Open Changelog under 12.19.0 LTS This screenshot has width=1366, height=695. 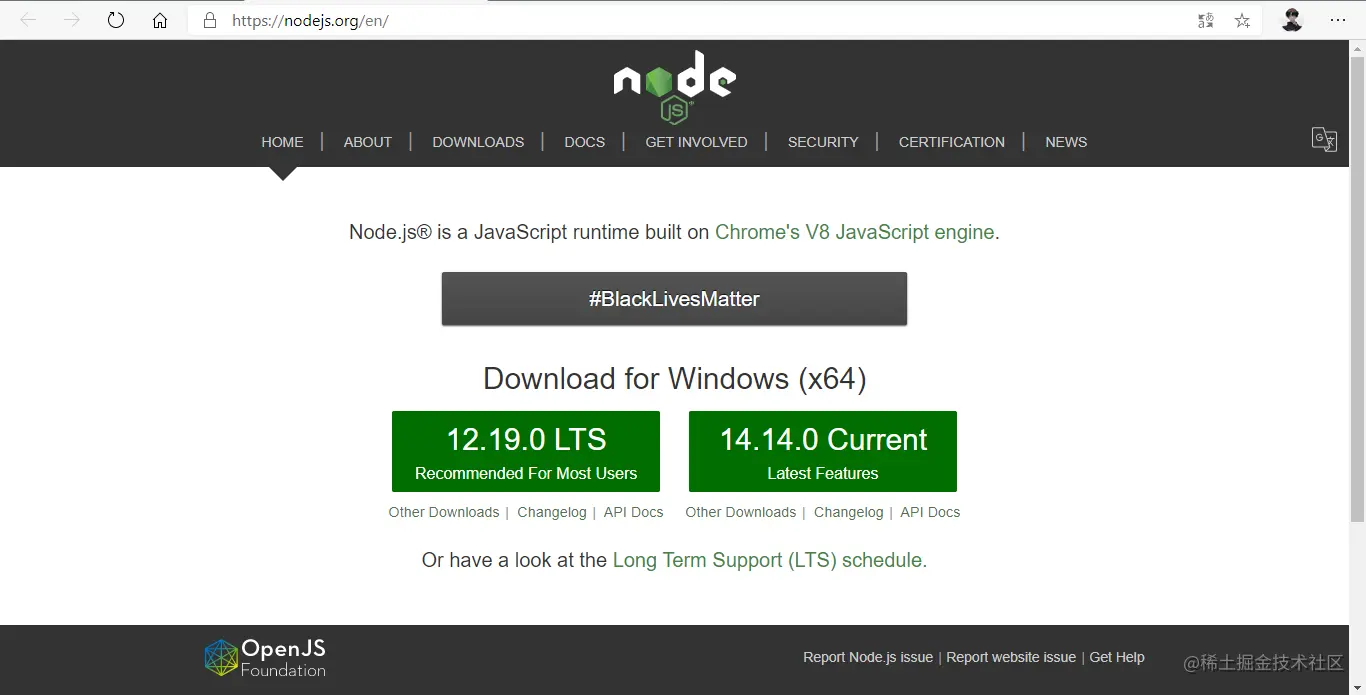[552, 512]
